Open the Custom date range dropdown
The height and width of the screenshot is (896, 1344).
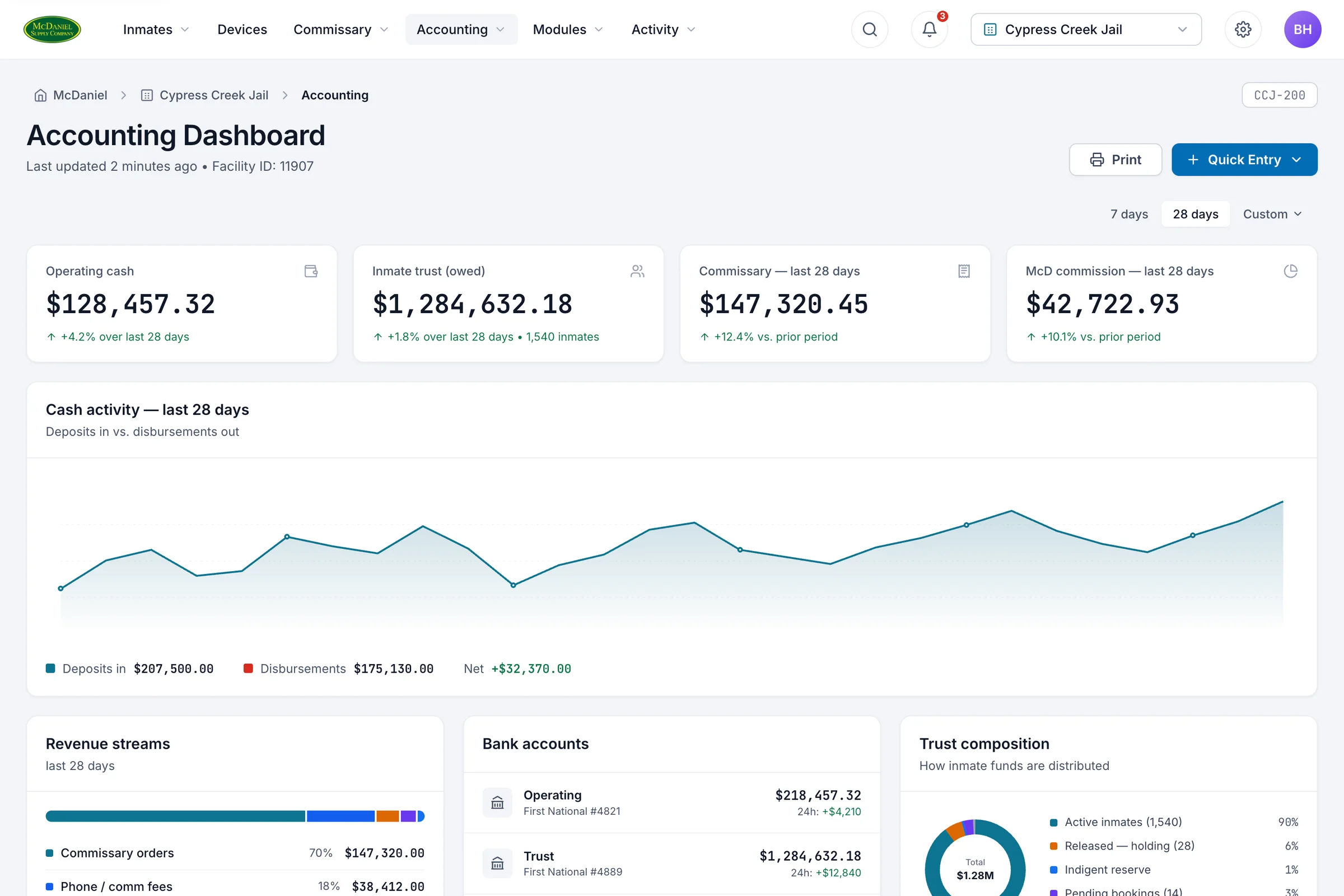[x=1272, y=214]
